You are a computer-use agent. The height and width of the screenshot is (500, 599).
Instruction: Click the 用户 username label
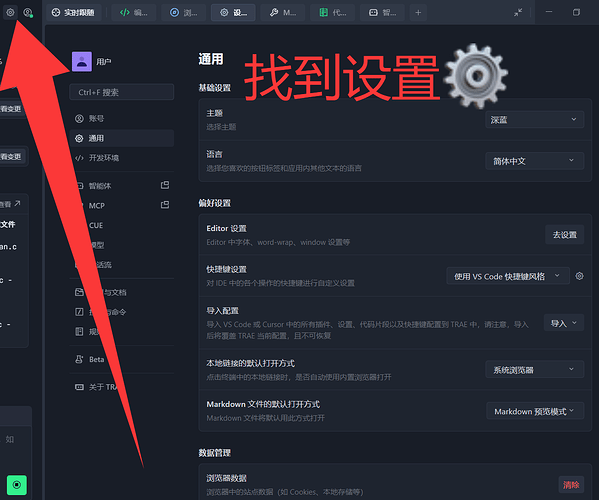[x=104, y=61]
